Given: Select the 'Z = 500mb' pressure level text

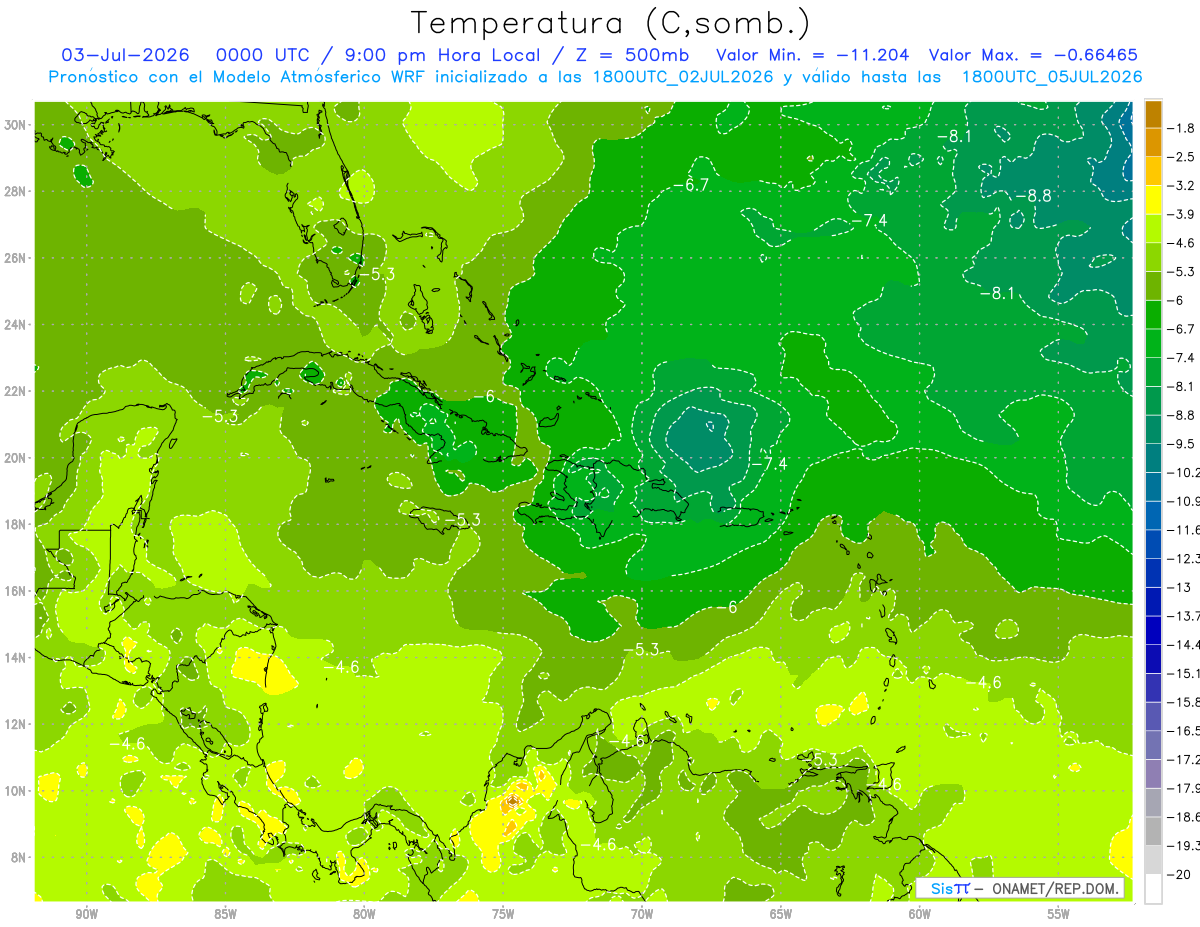Looking at the screenshot, I should 632,55.
